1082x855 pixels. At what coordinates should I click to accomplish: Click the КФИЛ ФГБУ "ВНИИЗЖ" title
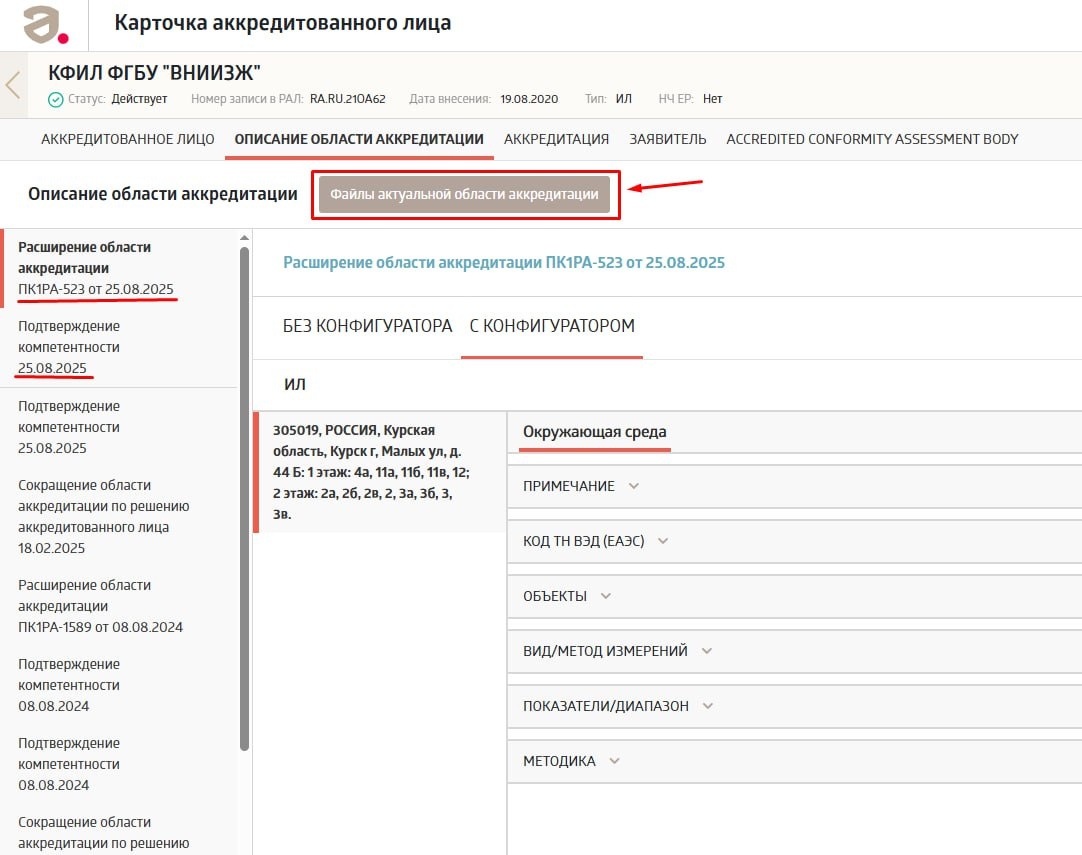tap(155, 72)
